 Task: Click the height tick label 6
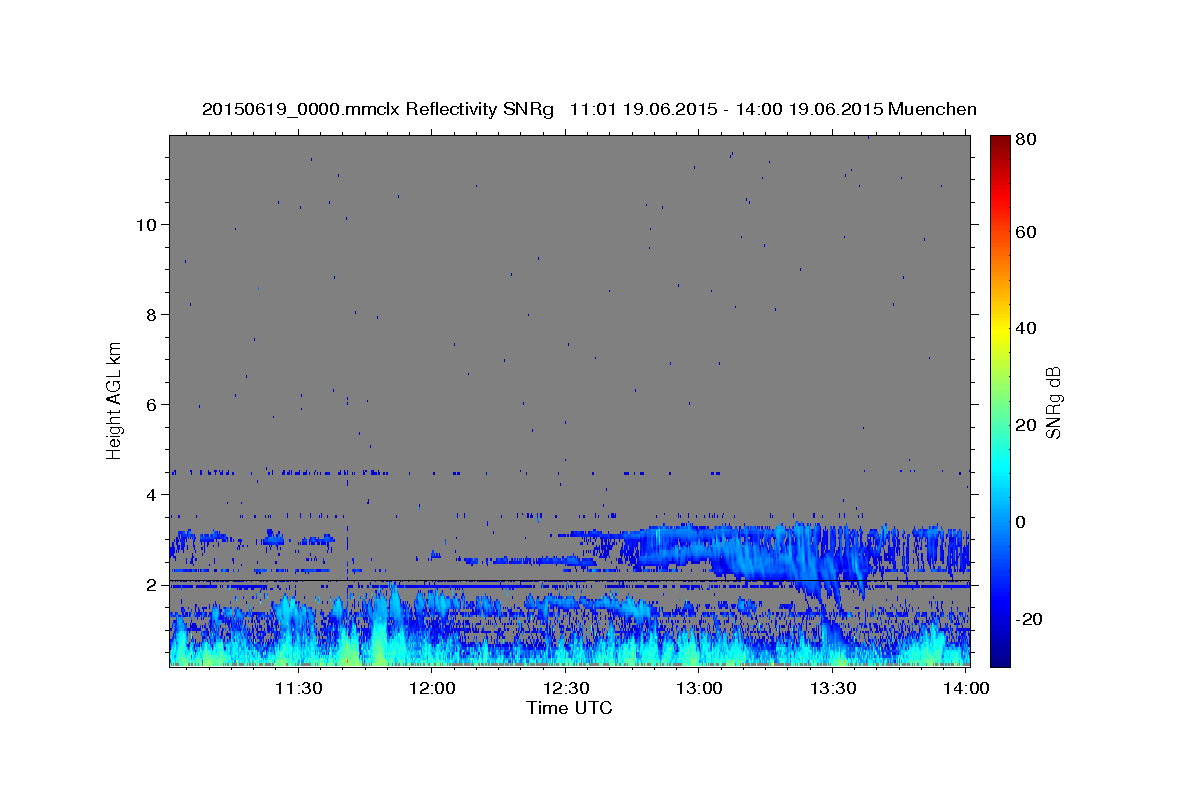[152, 404]
